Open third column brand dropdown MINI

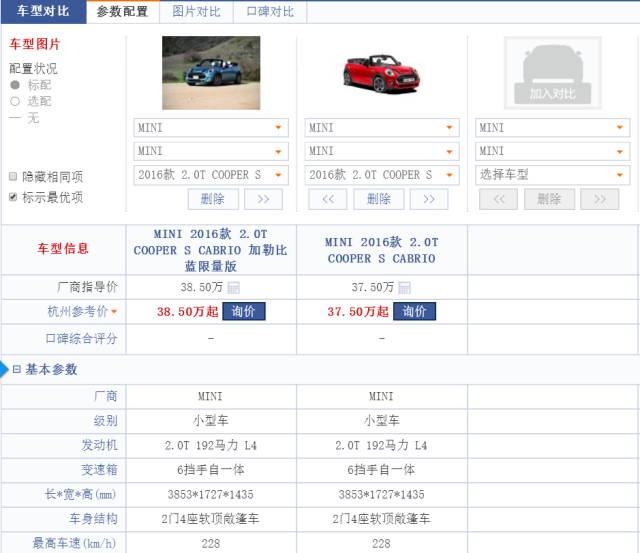coord(552,128)
